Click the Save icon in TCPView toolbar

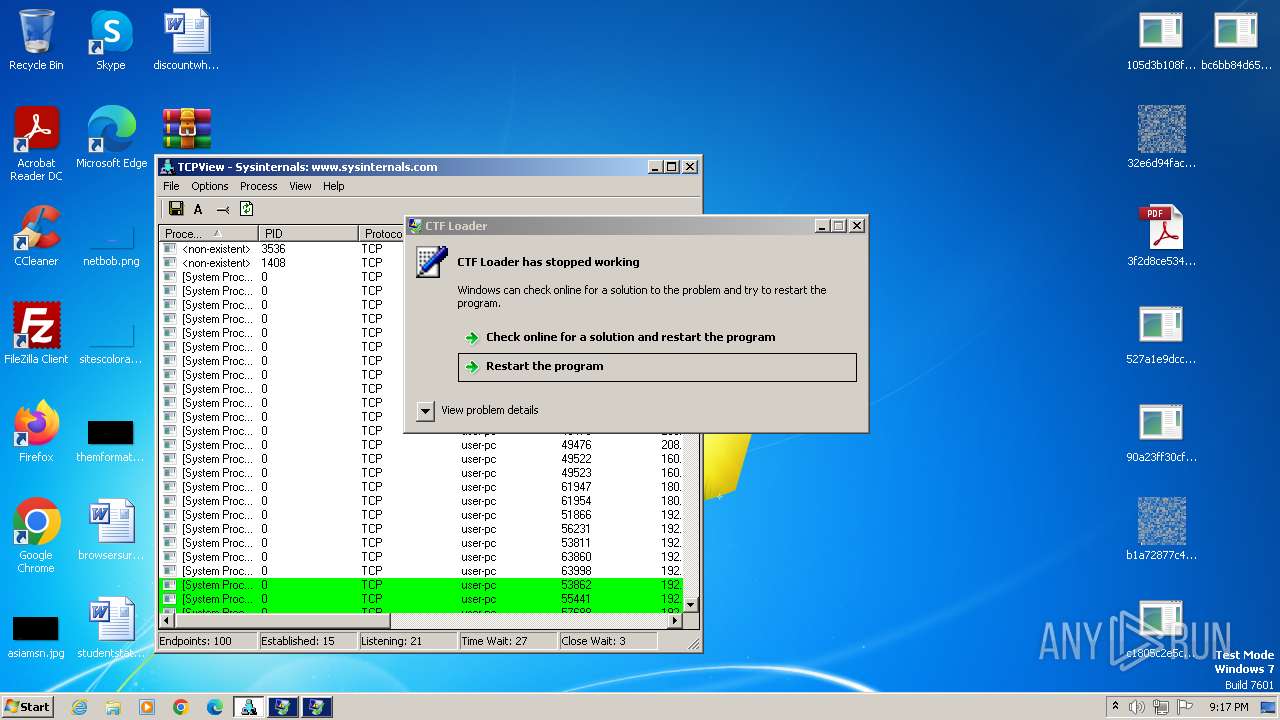pyautogui.click(x=176, y=209)
